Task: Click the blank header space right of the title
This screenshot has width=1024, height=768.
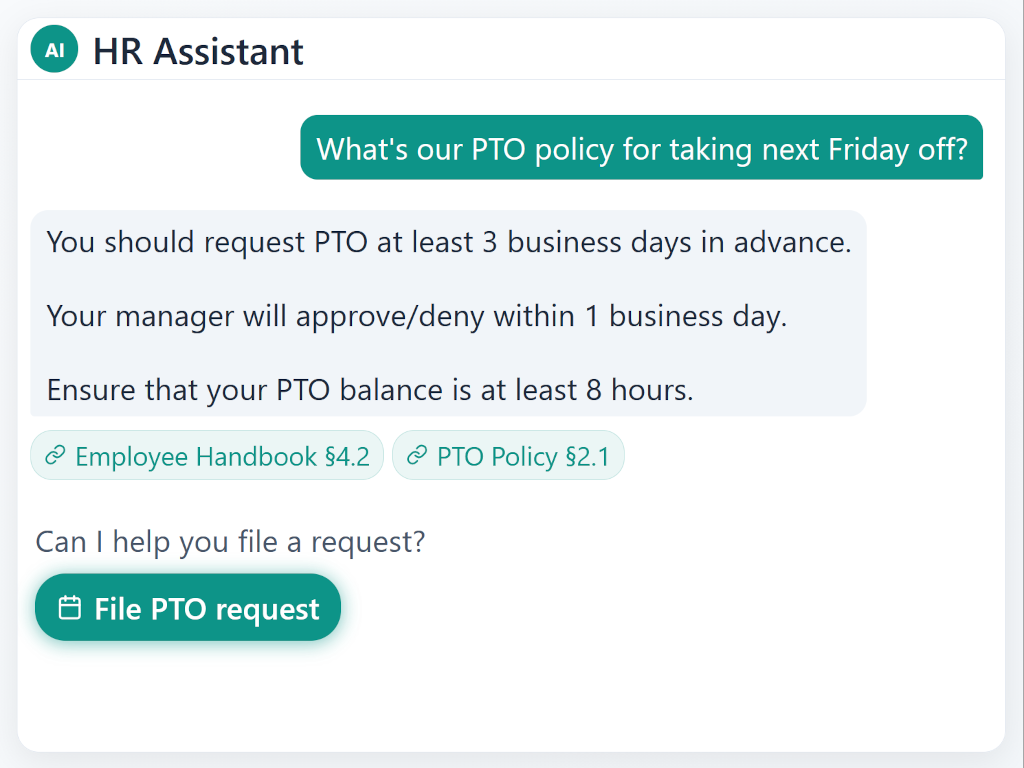Action: click(x=650, y=50)
